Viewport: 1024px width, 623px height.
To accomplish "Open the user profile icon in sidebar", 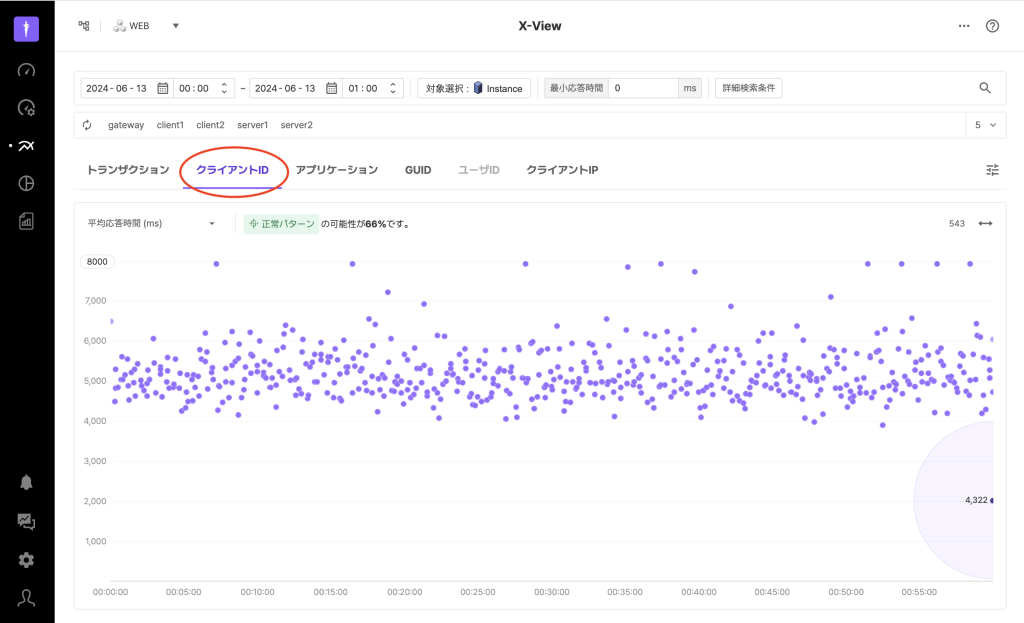I will pyautogui.click(x=27, y=598).
